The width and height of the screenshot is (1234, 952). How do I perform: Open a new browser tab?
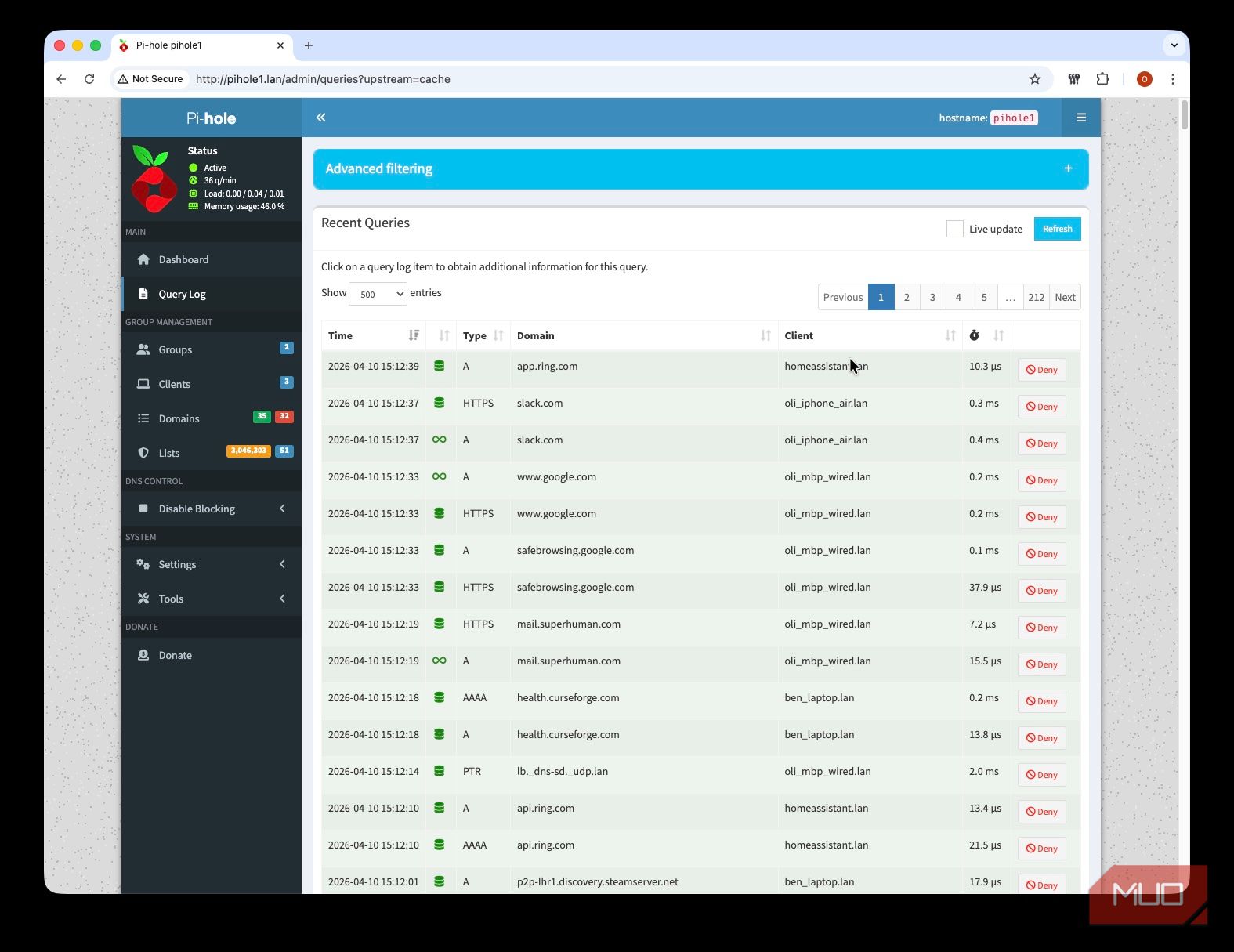(309, 45)
